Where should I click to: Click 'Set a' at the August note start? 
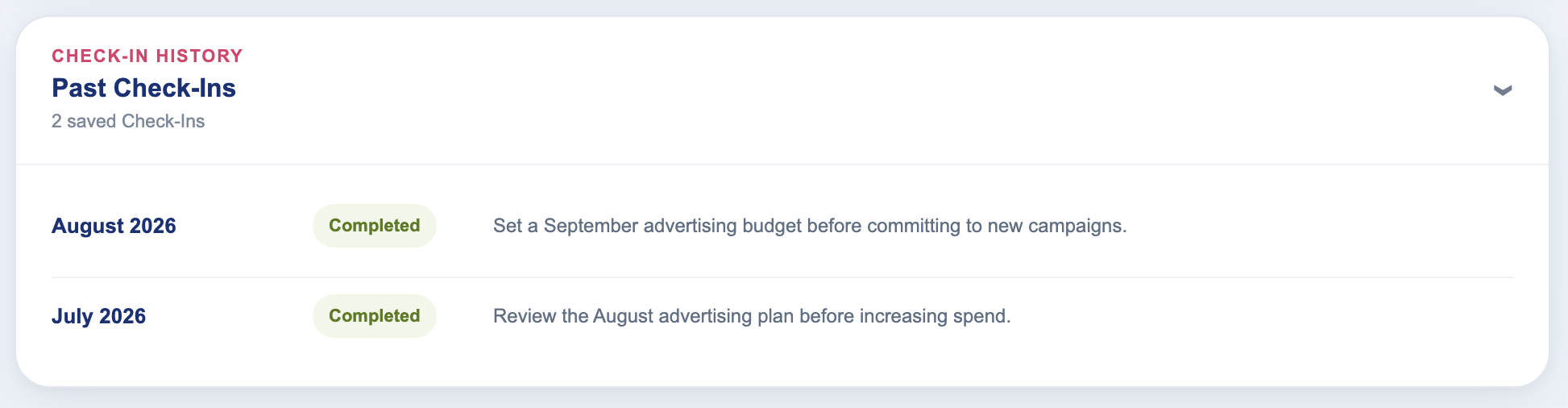(516, 226)
